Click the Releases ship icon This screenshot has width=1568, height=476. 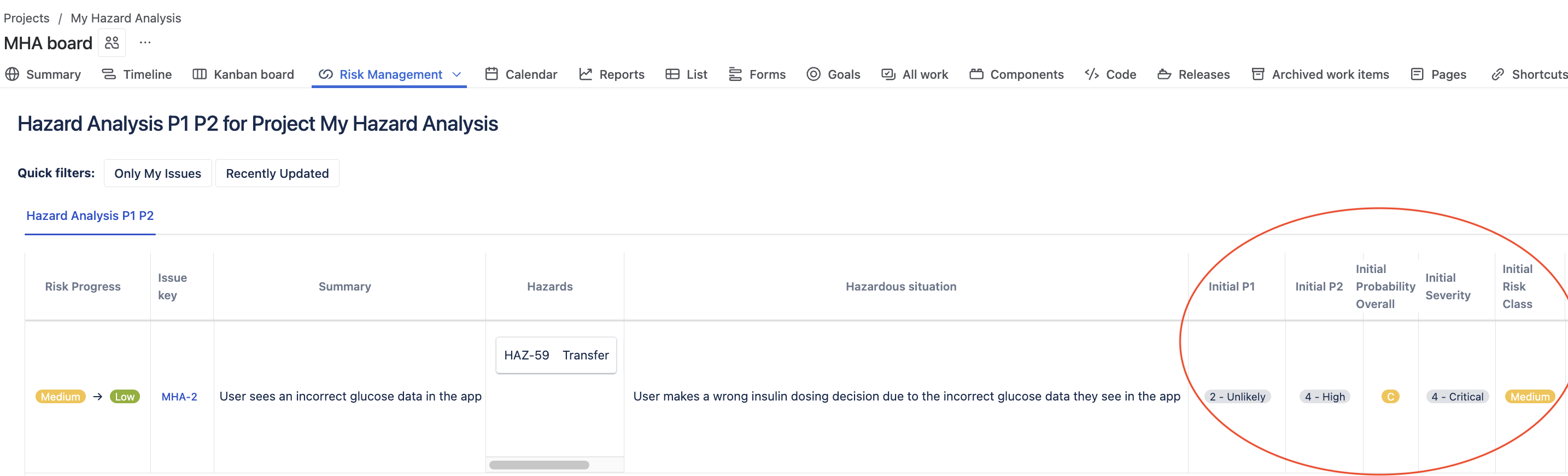(1165, 74)
